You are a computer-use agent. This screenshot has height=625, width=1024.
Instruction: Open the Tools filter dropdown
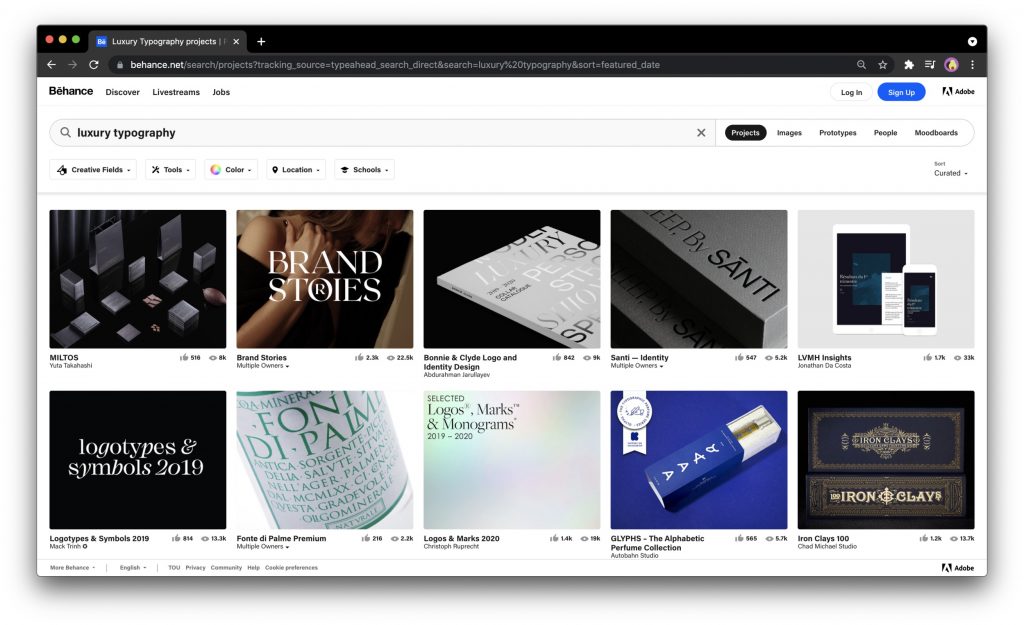tap(170, 170)
